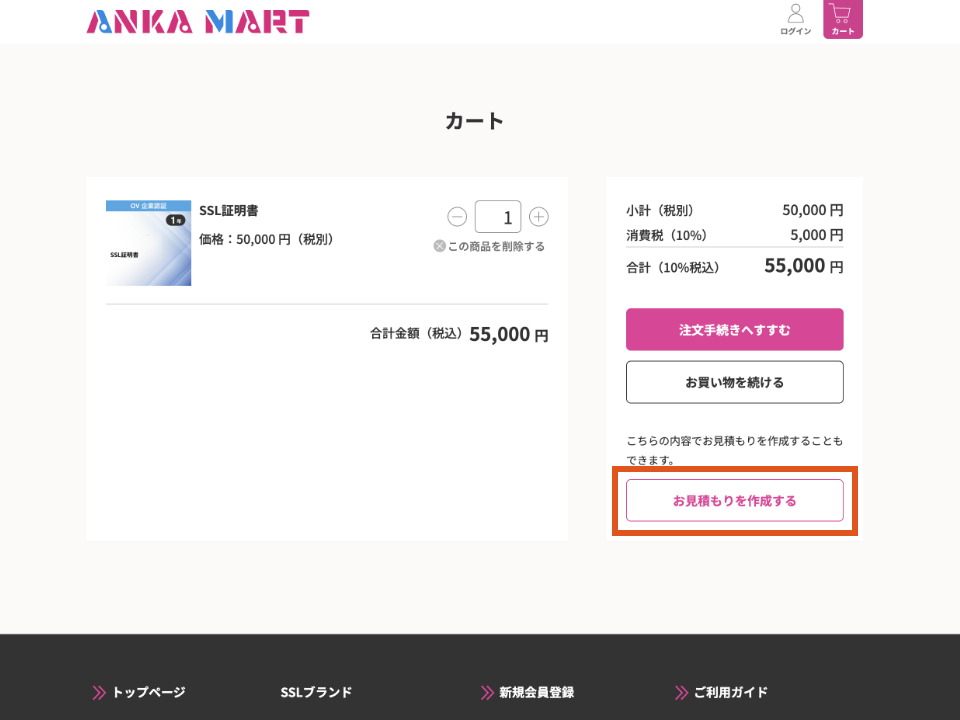960x720 pixels.
Task: Focus the quantity input field
Action: [x=497, y=217]
